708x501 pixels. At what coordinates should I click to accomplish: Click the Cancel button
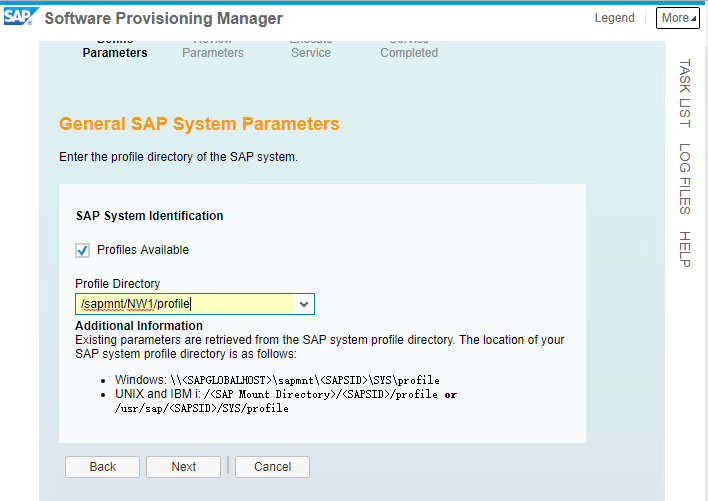tap(272, 467)
